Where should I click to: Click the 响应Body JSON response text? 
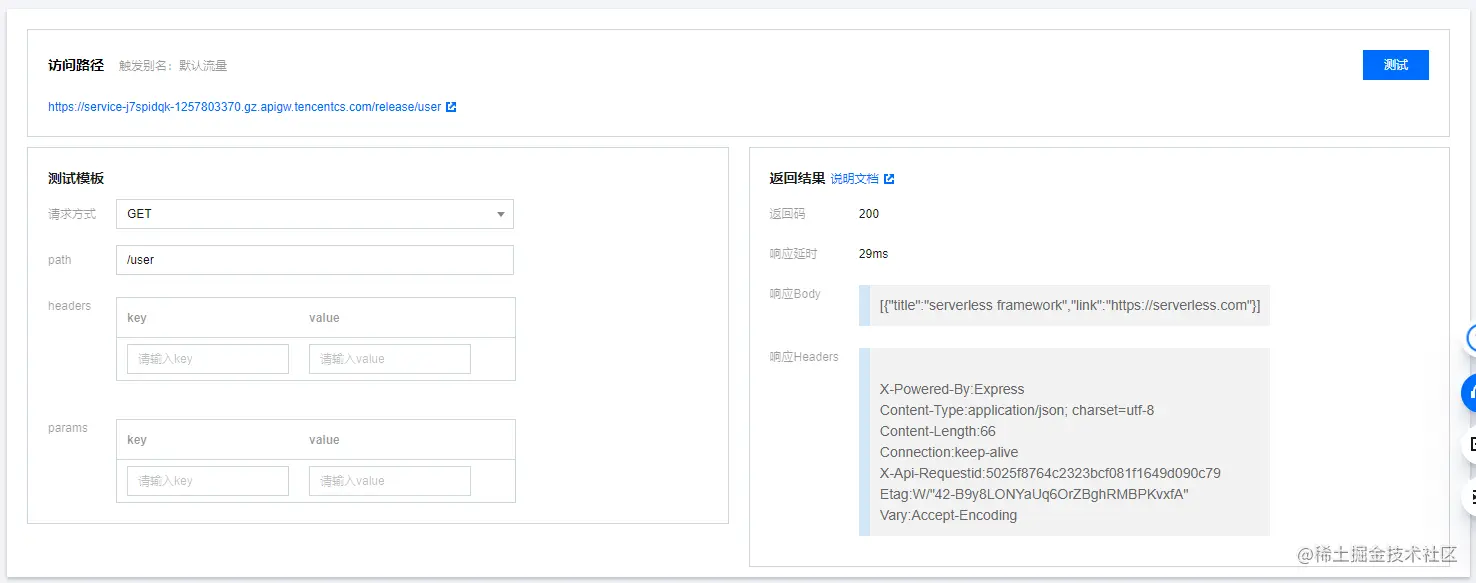pyautogui.click(x=1070, y=306)
